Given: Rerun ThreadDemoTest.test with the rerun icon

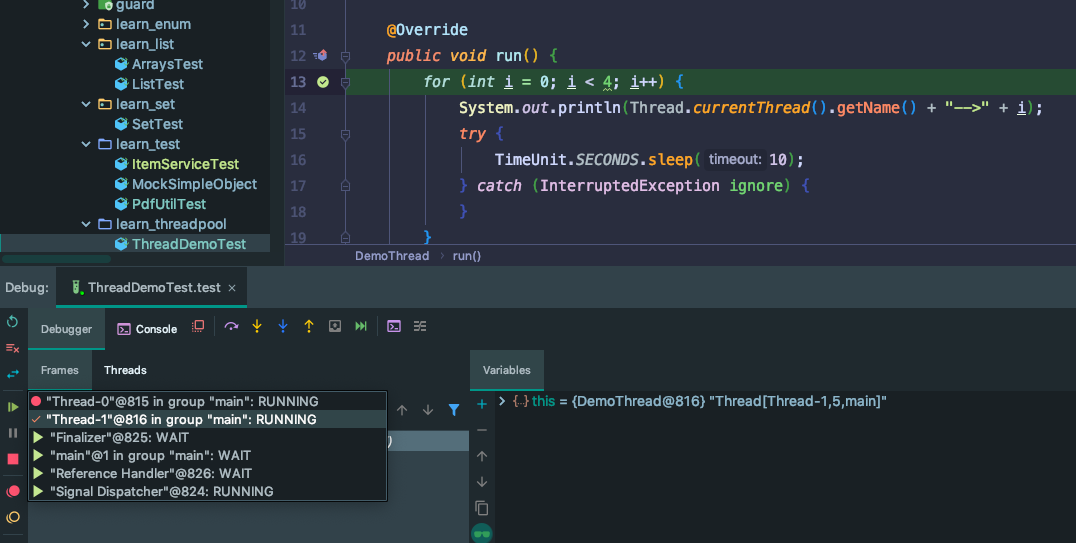Looking at the screenshot, I should pos(12,321).
